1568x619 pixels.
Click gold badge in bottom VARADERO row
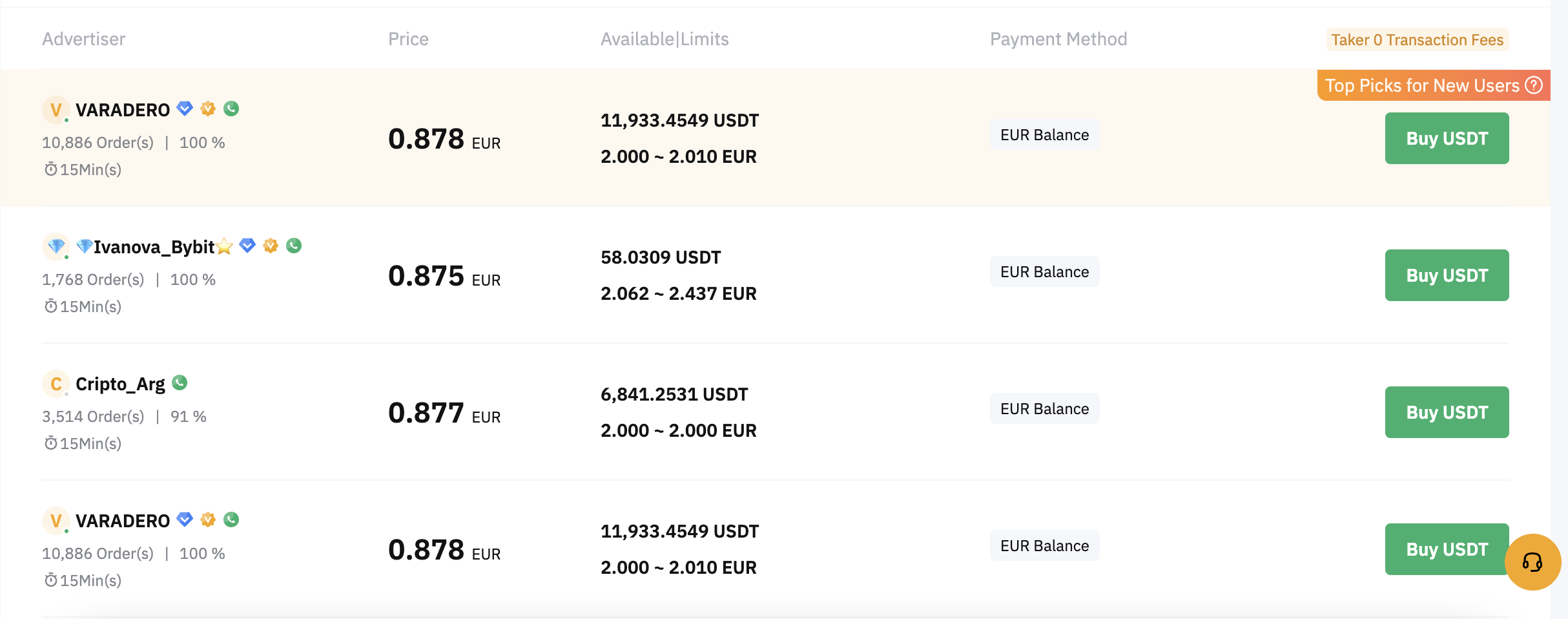(x=208, y=519)
